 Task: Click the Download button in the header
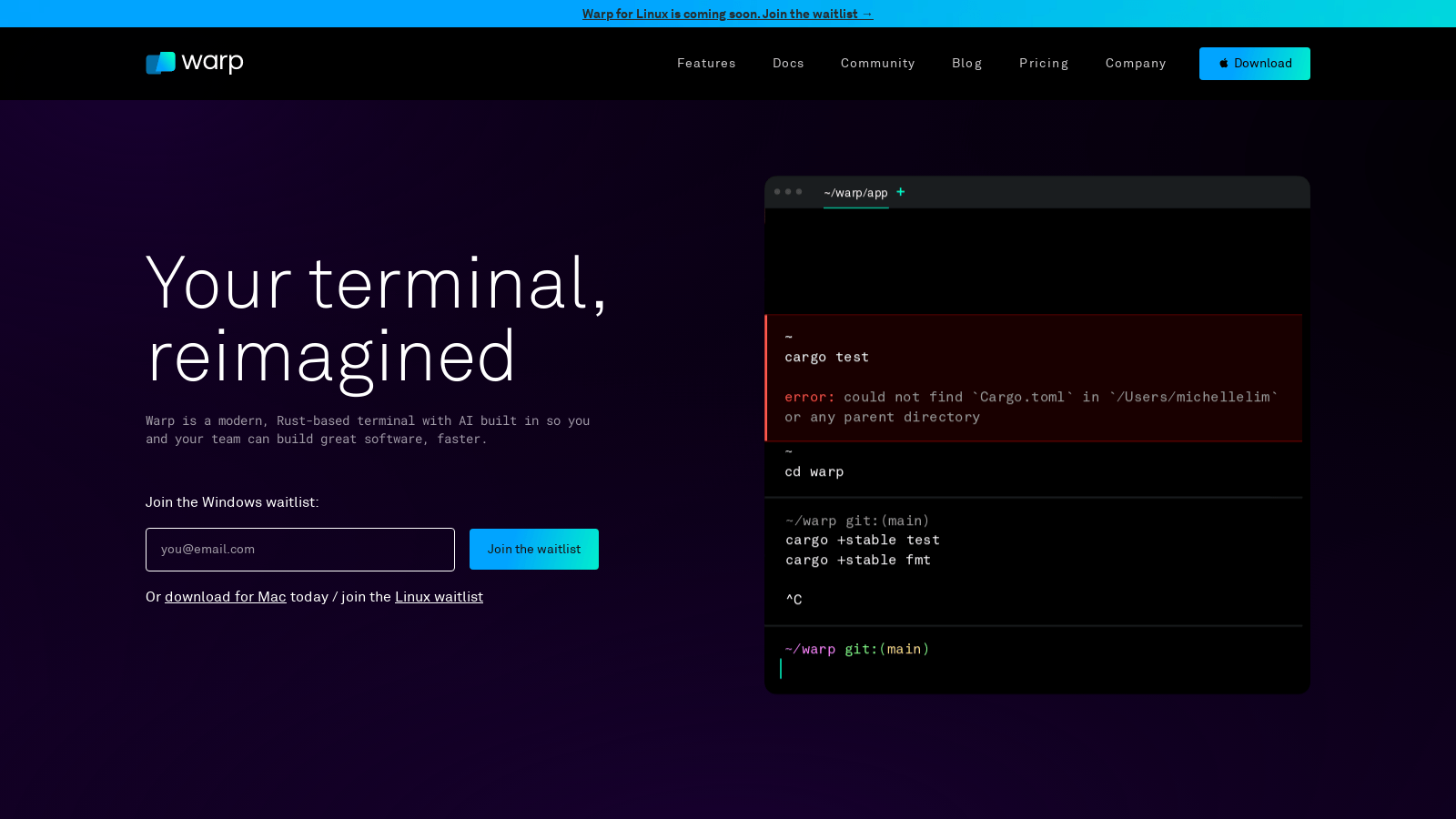(x=1255, y=64)
